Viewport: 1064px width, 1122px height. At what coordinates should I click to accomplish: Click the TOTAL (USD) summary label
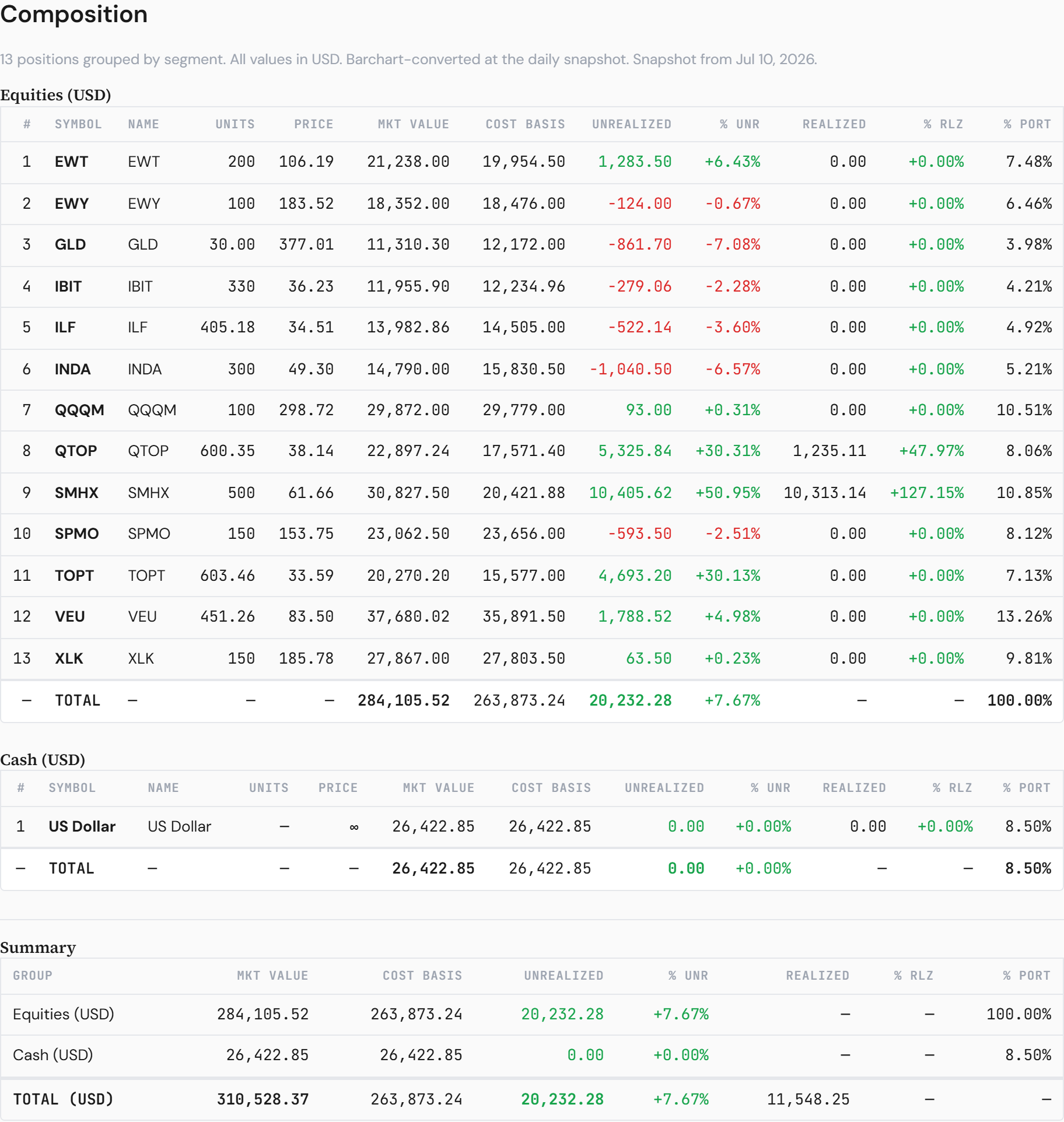click(63, 1099)
